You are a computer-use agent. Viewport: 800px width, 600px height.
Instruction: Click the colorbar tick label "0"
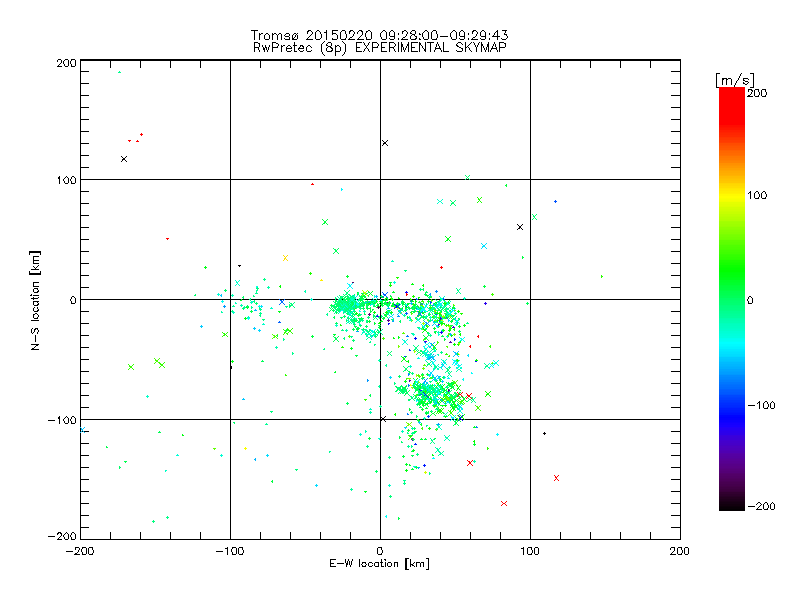pyautogui.click(x=750, y=300)
